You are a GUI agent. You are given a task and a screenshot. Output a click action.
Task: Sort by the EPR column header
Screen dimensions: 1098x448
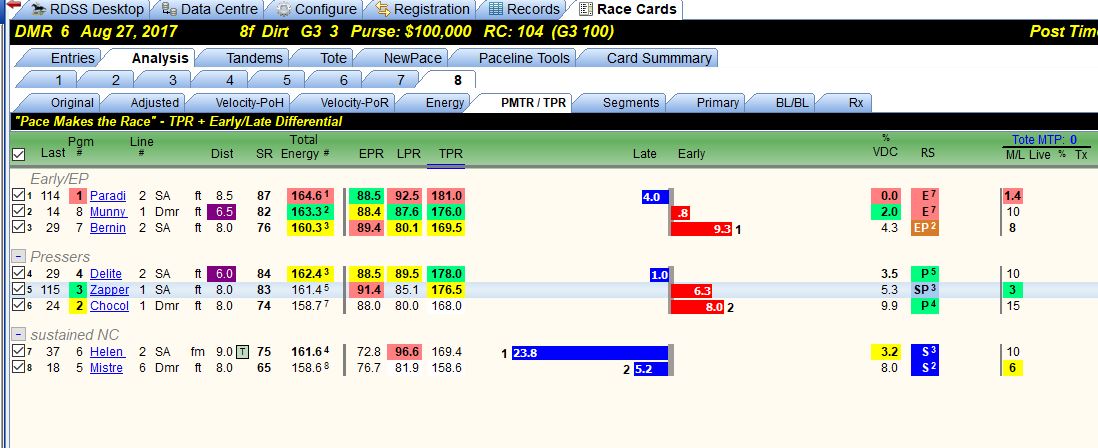click(x=371, y=154)
